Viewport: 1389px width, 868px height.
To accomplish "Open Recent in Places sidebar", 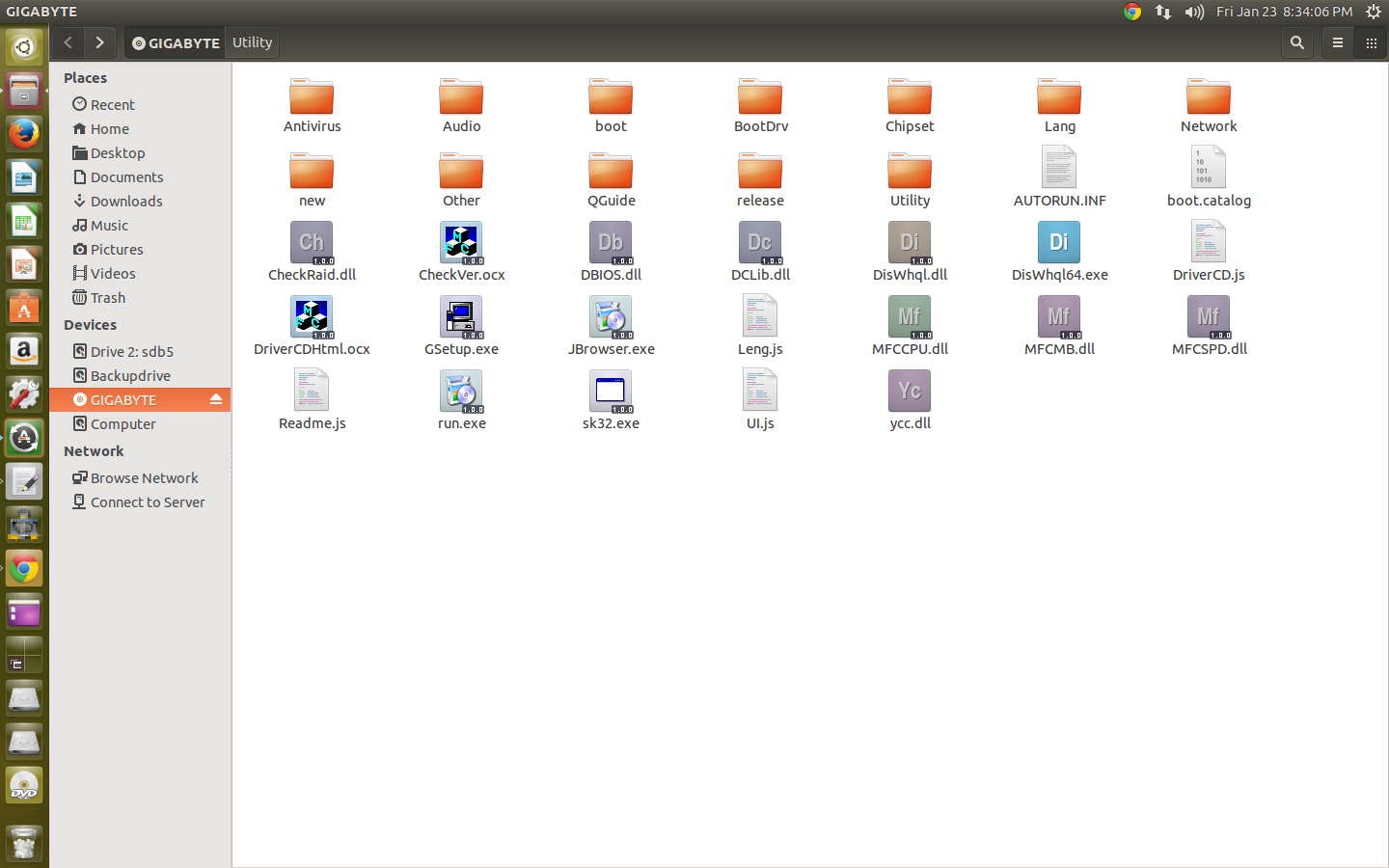I will 140,104.
